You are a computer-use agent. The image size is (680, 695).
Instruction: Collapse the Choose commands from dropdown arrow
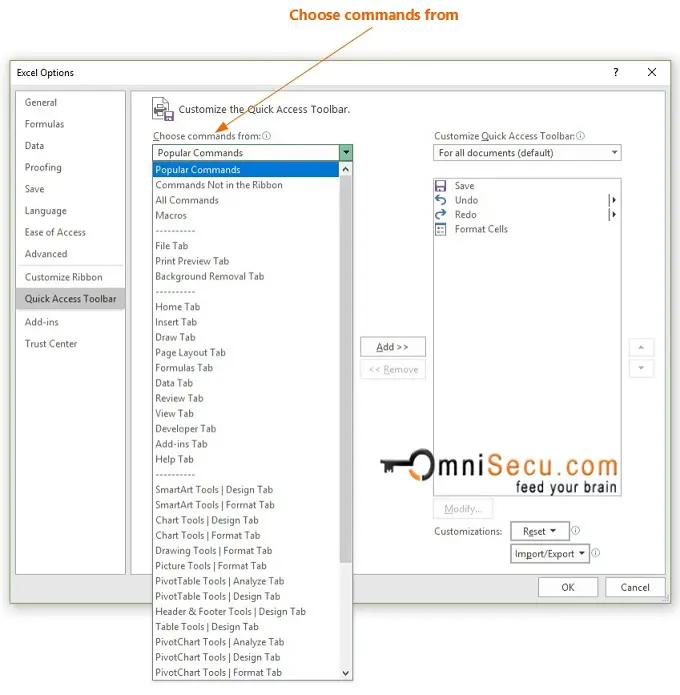click(x=346, y=152)
